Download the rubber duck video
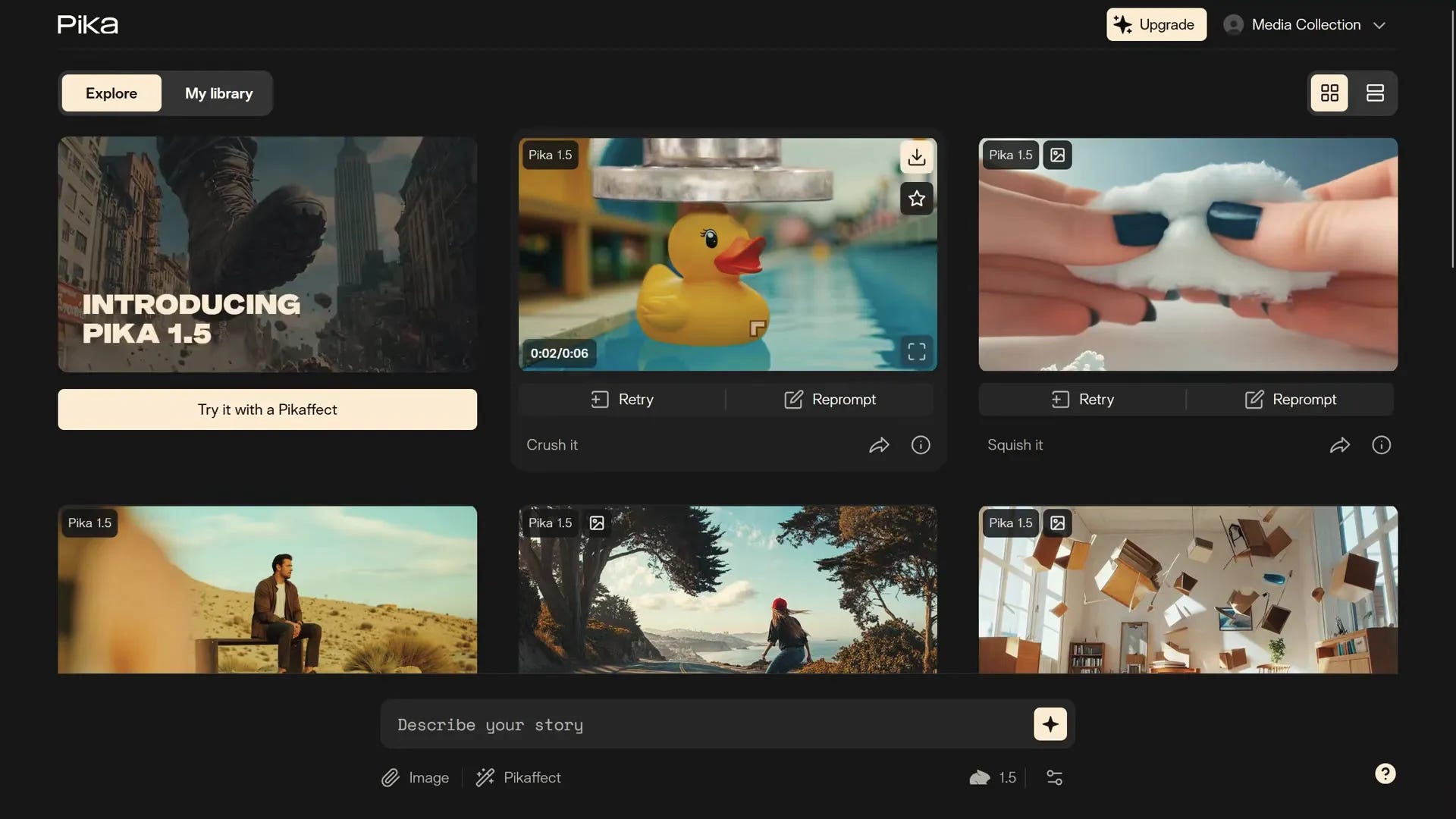This screenshot has height=819, width=1456. [x=916, y=157]
